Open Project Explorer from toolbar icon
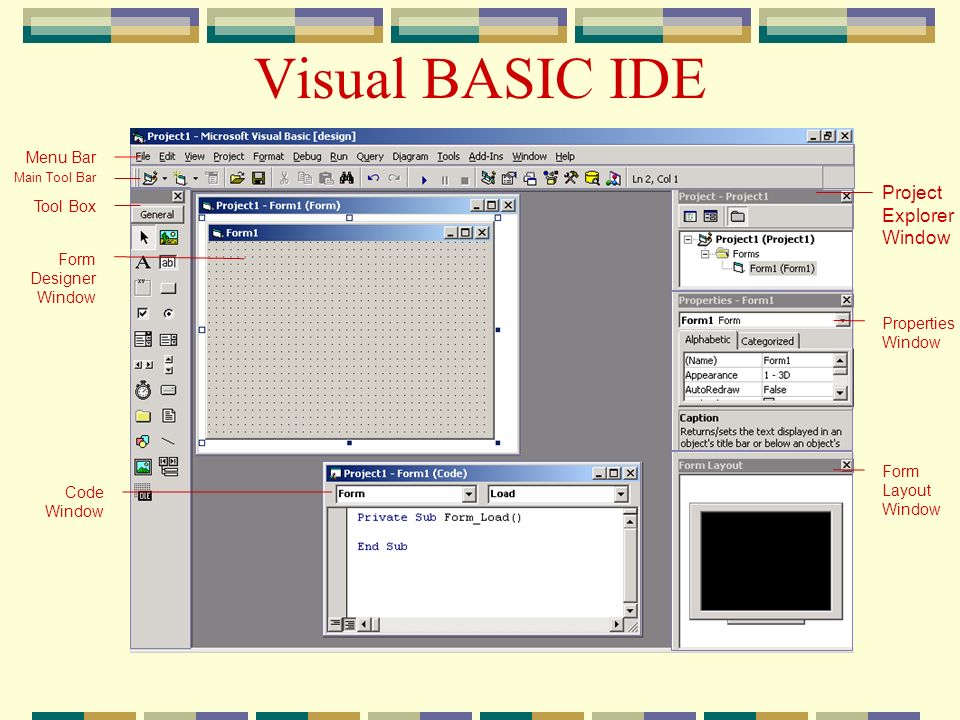The width and height of the screenshot is (960, 720). coord(488,178)
